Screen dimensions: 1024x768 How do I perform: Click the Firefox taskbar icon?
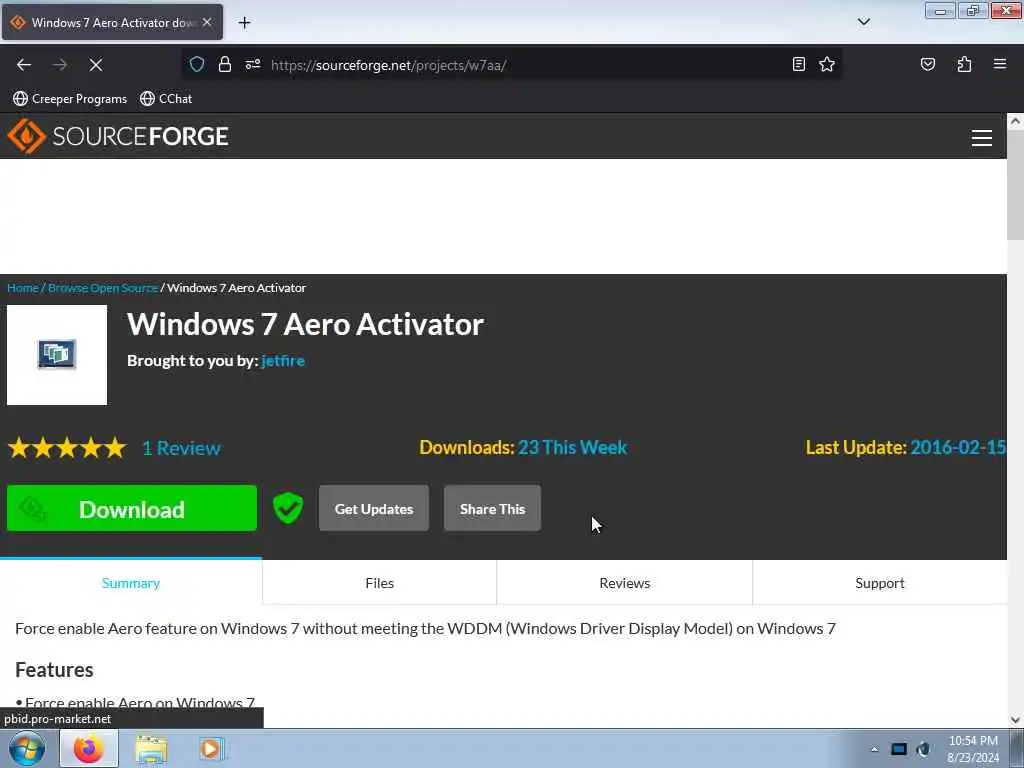[x=89, y=748]
